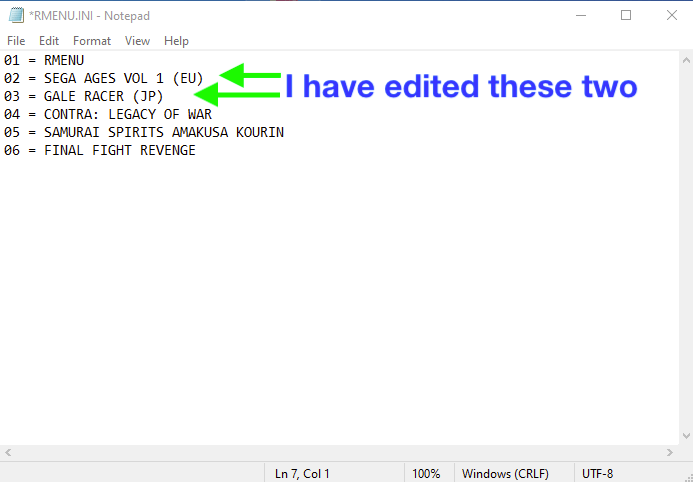Screen dimensions: 693x482
Task: Click the 100% zoom status bar entry
Action: click(426, 474)
